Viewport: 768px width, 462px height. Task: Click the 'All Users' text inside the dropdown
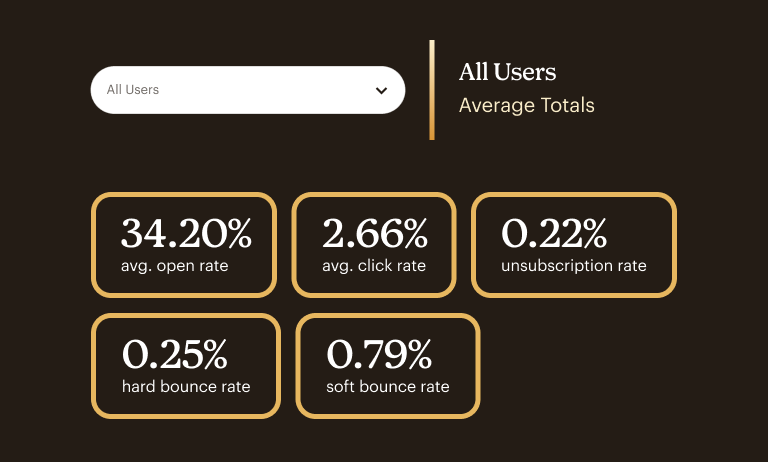(133, 90)
